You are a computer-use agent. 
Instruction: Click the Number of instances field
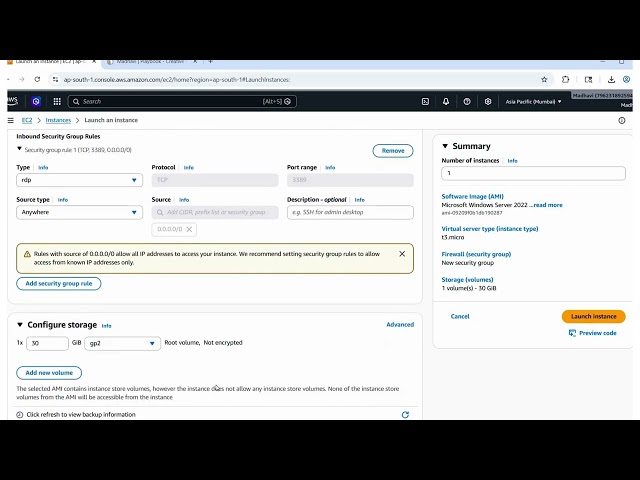click(x=533, y=173)
